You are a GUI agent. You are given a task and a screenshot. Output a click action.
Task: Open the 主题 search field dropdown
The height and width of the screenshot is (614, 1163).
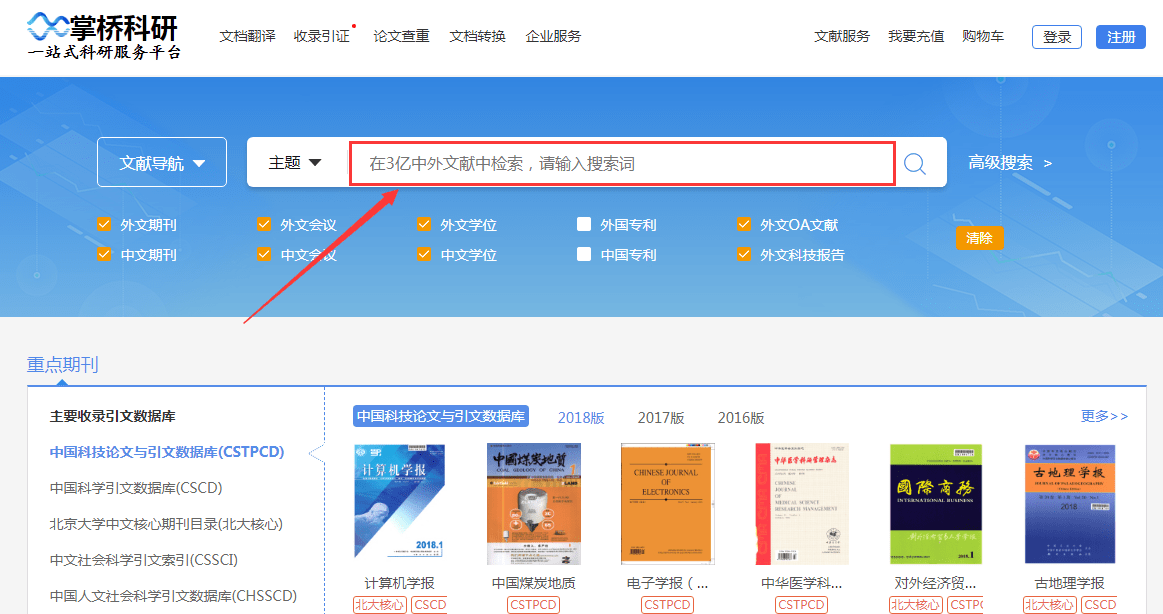pyautogui.click(x=295, y=163)
